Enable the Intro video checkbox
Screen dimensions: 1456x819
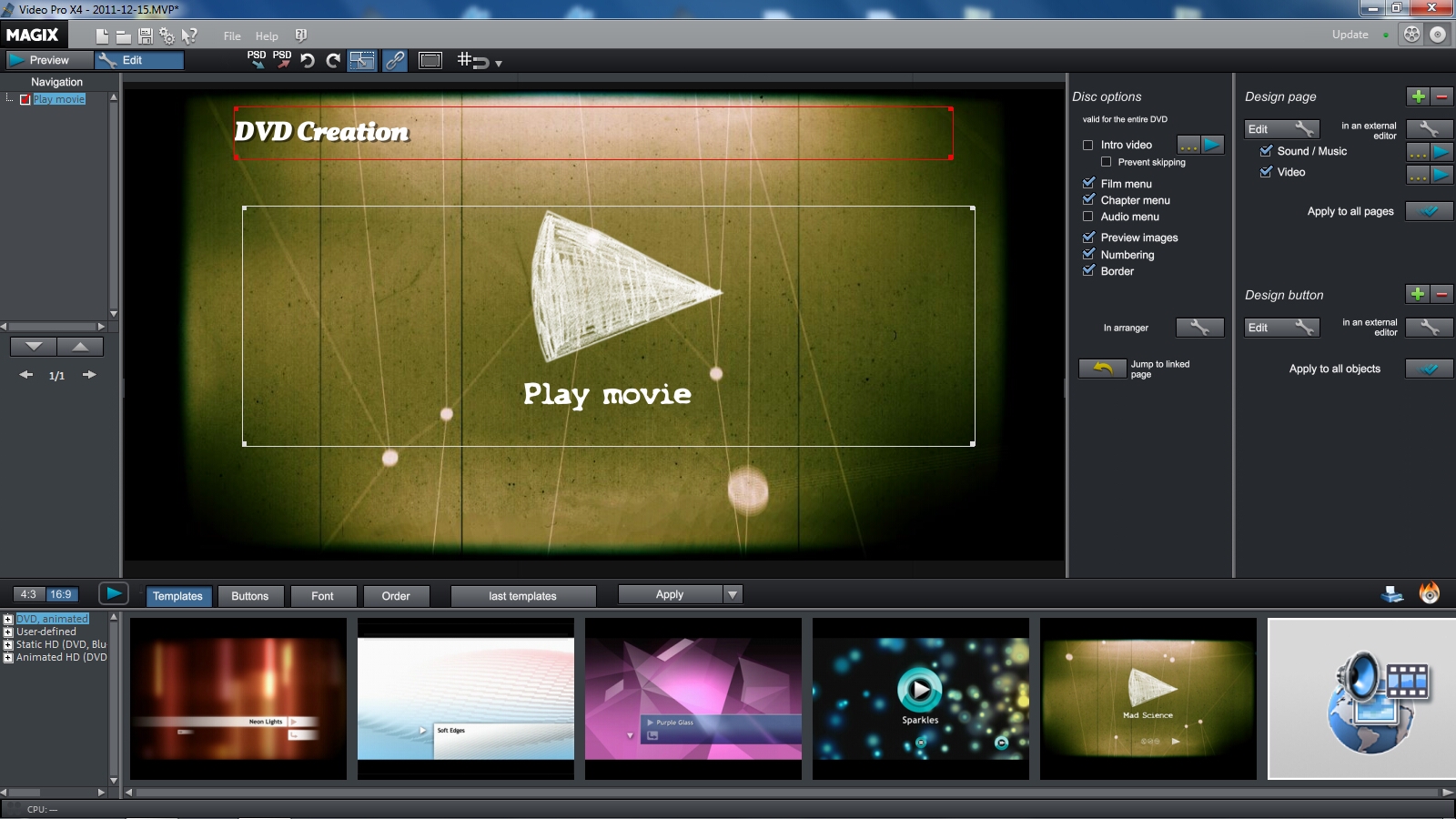pos(1087,145)
